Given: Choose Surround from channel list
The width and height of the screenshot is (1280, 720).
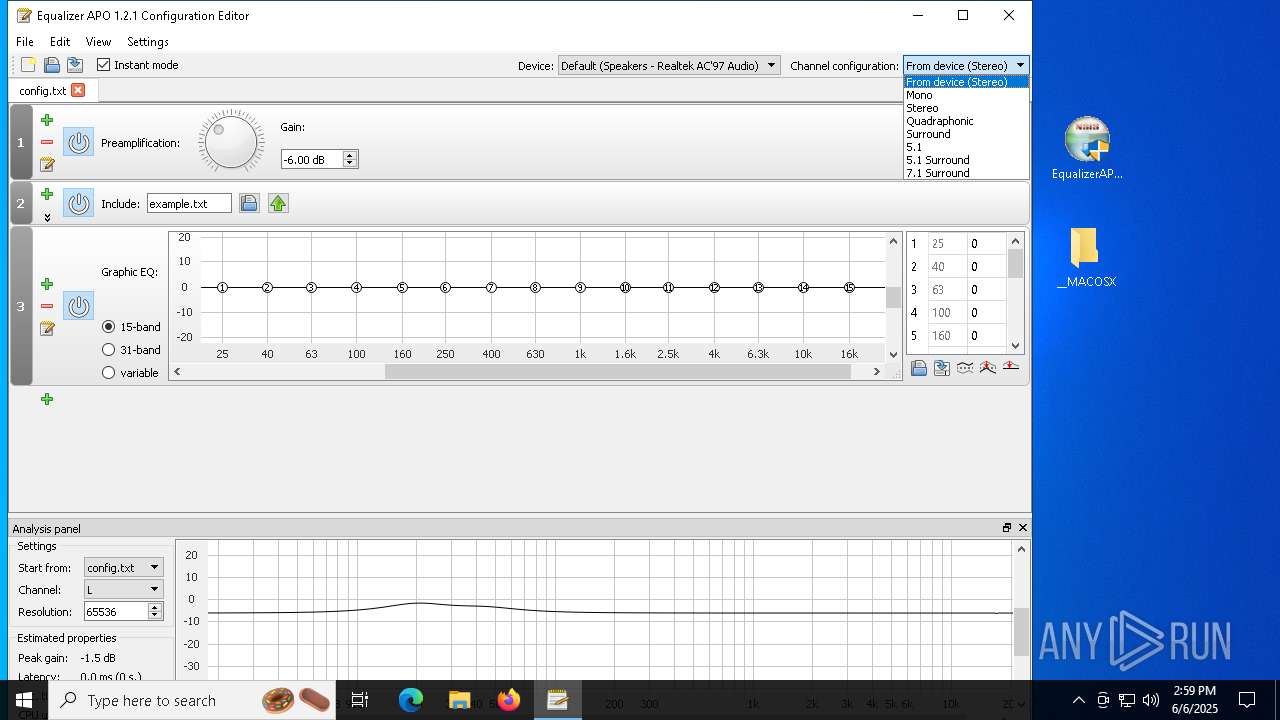Looking at the screenshot, I should [966, 134].
